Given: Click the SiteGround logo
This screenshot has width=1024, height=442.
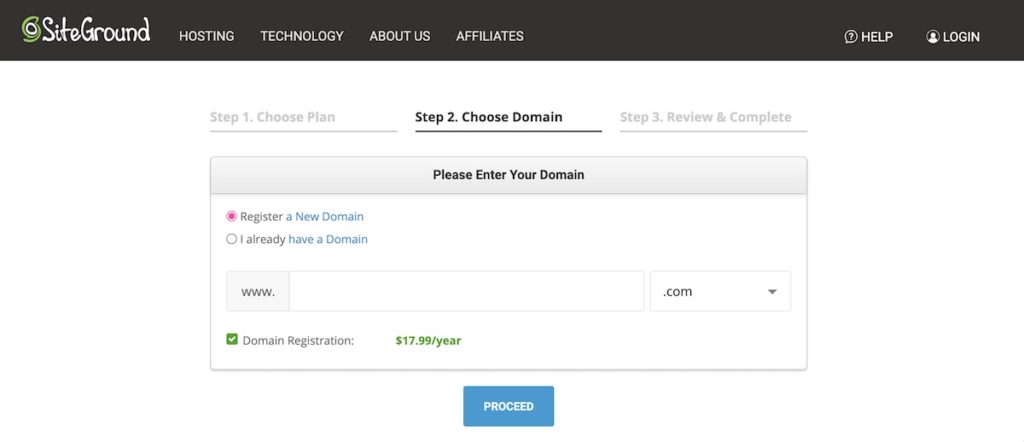Looking at the screenshot, I should tap(86, 30).
